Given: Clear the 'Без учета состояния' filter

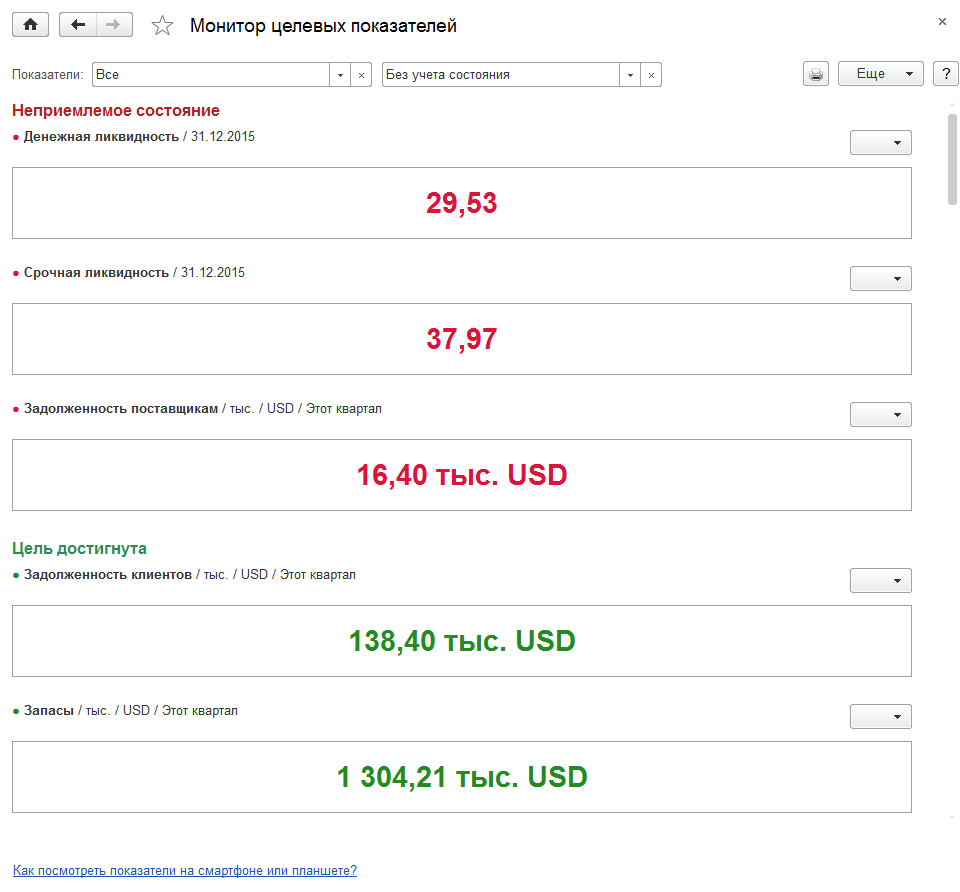Looking at the screenshot, I should [x=651, y=75].
